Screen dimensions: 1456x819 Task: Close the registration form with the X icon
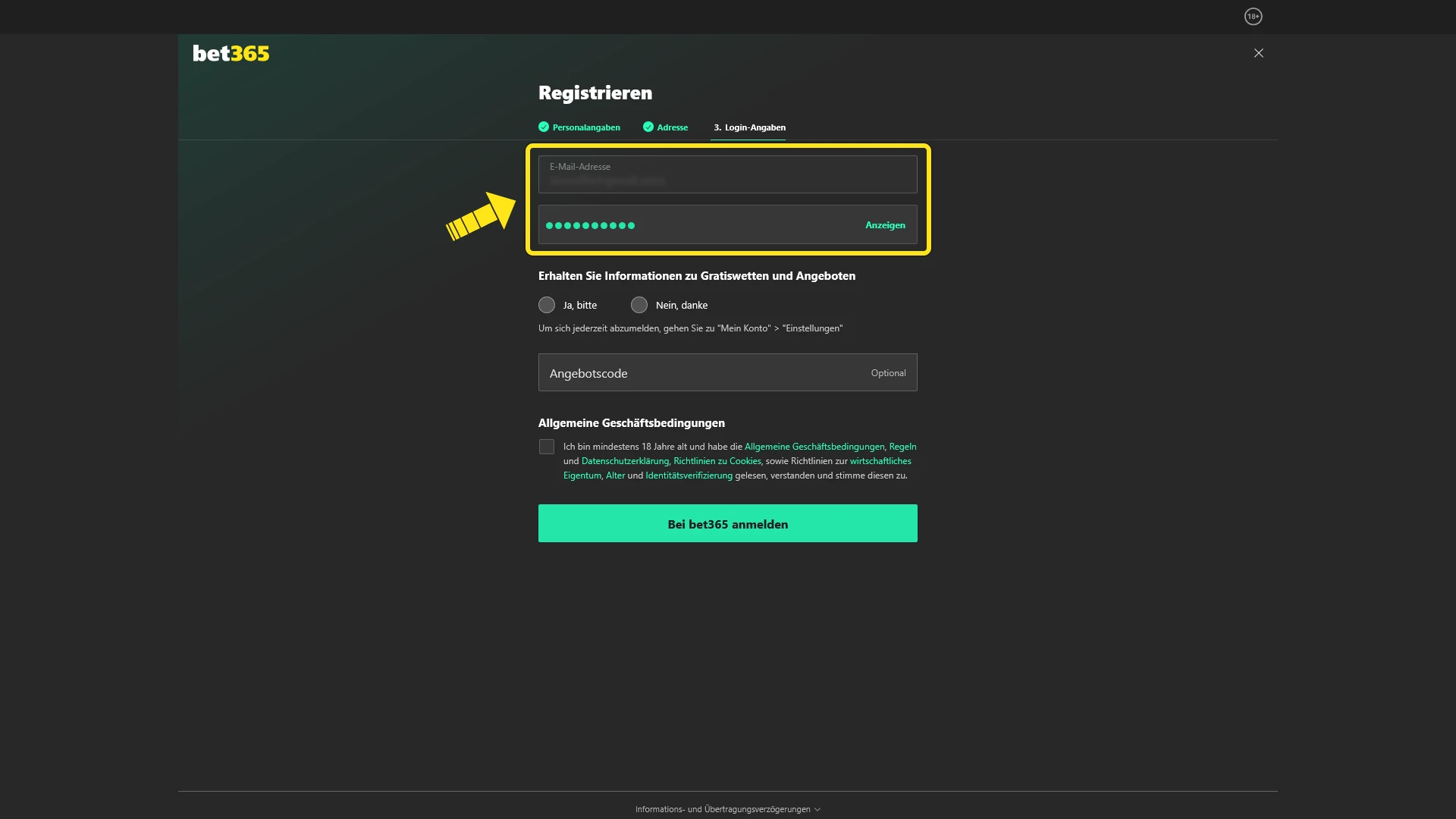[1258, 53]
